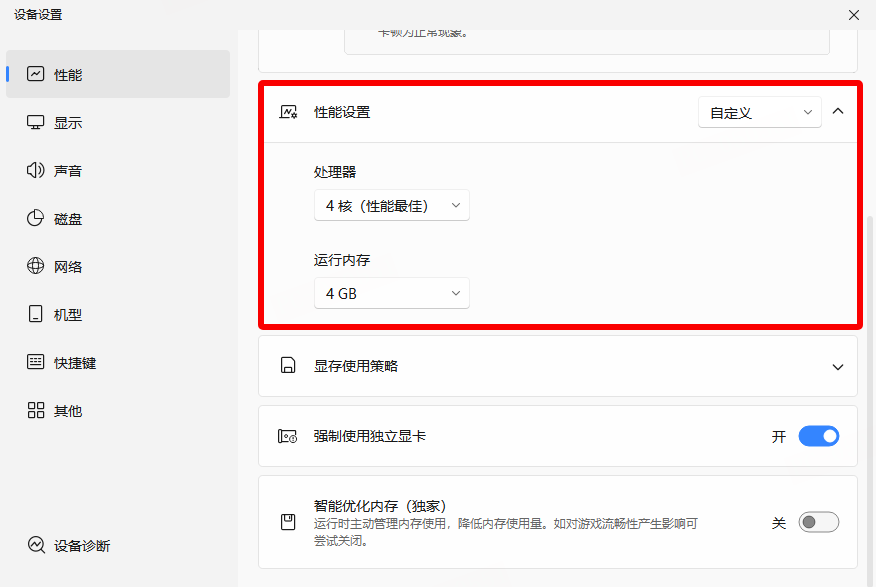This screenshot has width=876, height=587.
Task: Expand the 显存使用策略 section
Action: pos(838,367)
